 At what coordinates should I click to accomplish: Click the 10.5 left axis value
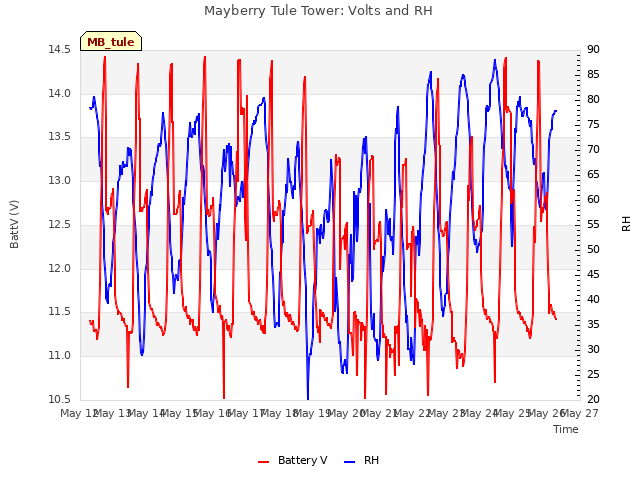point(59,399)
